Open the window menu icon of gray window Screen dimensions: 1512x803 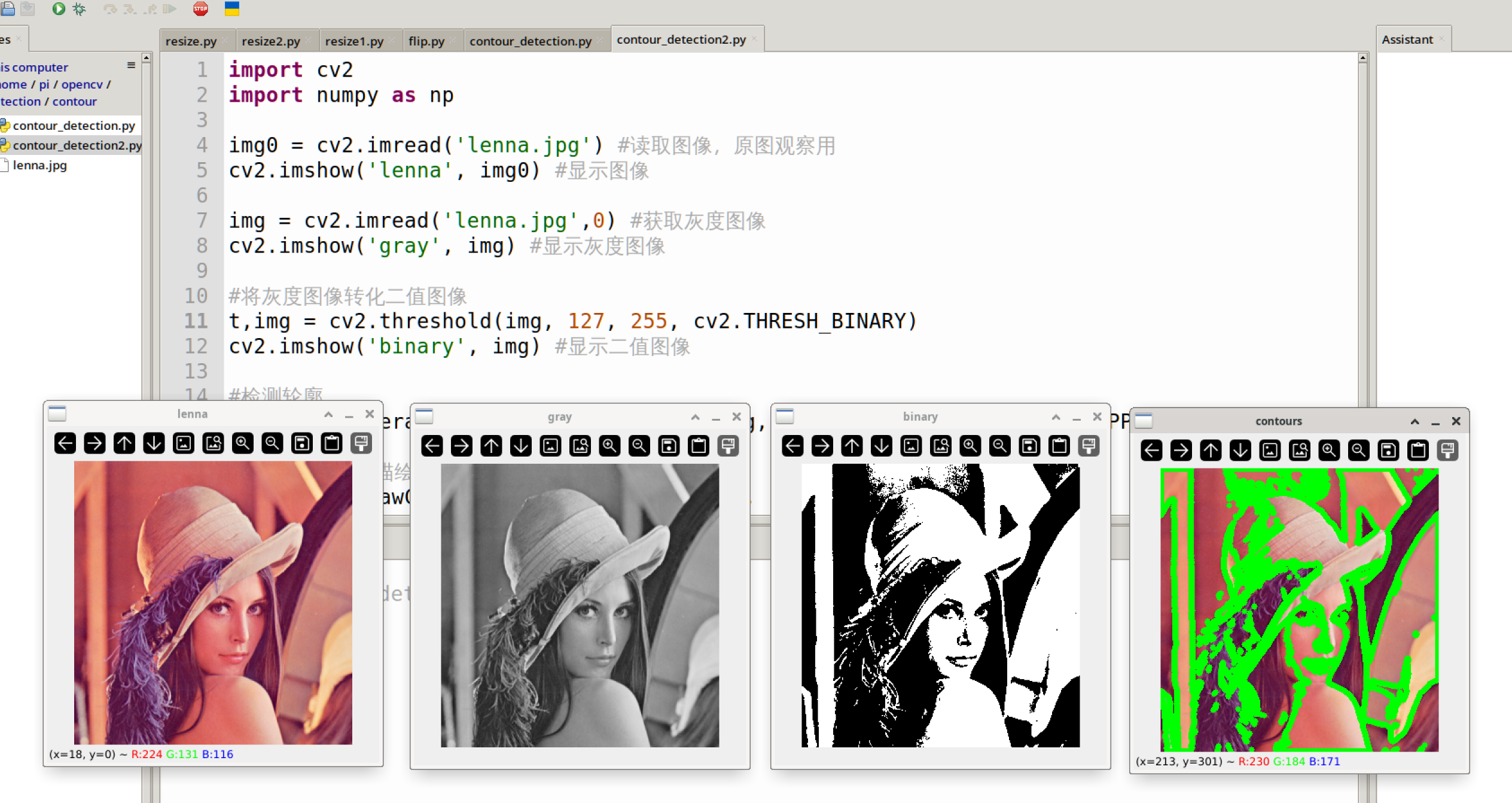click(424, 416)
